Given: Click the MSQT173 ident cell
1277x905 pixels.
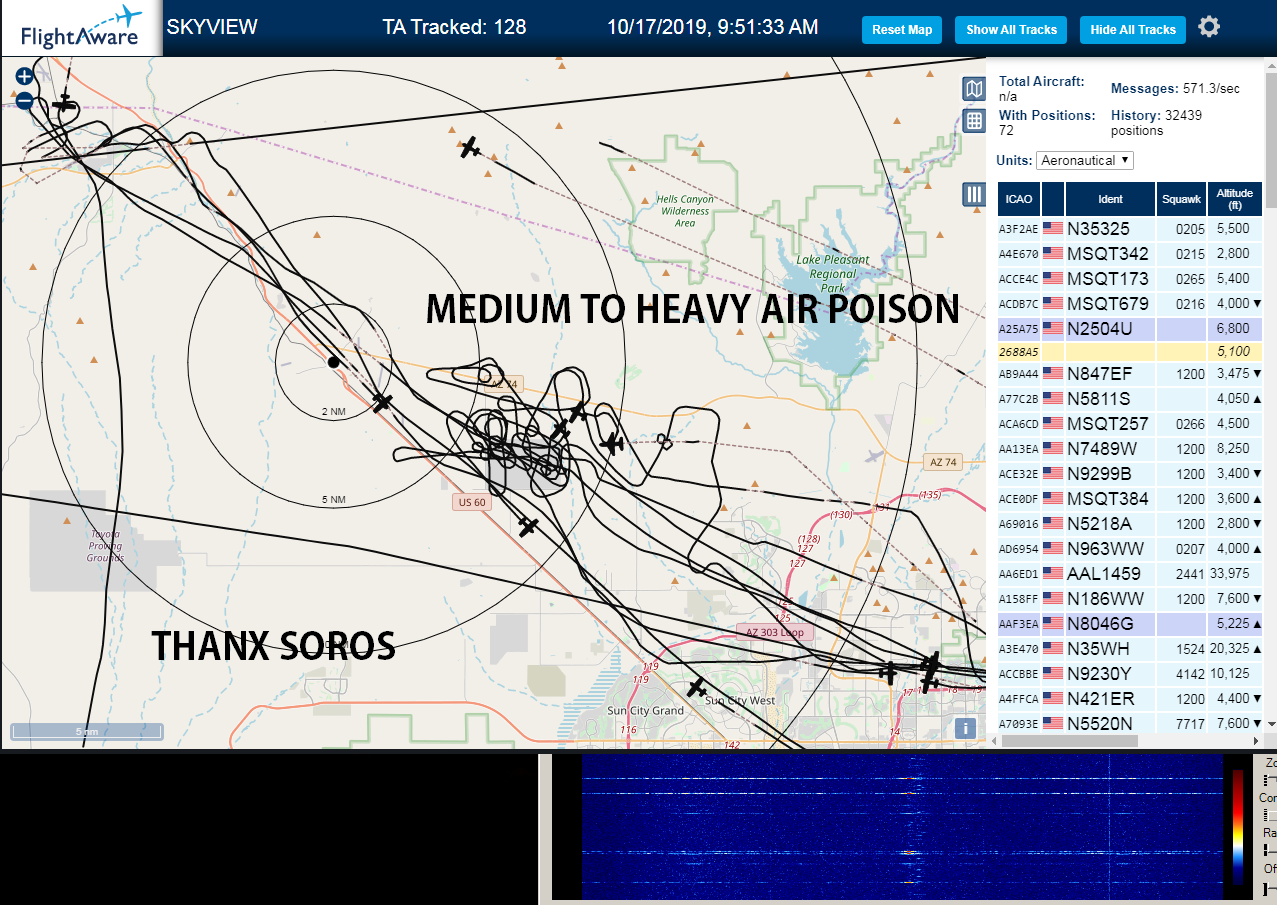Looking at the screenshot, I should 1110,278.
